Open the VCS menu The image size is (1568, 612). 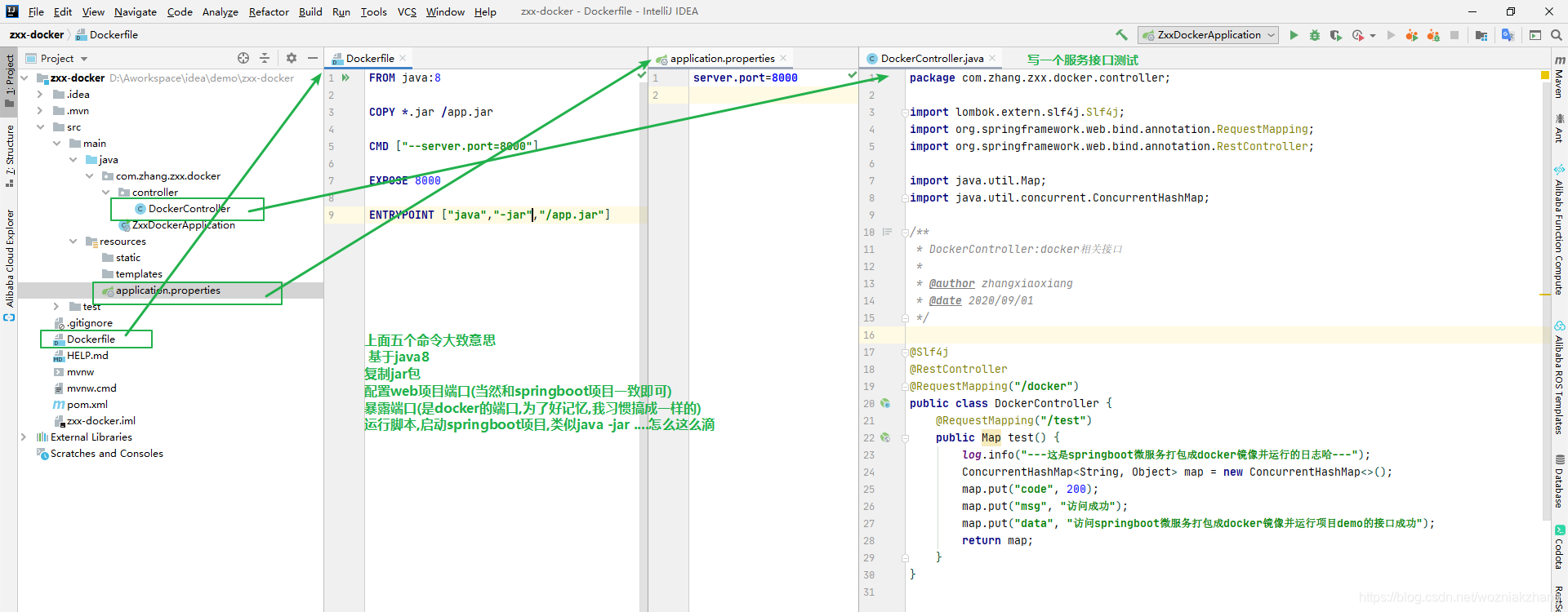click(x=407, y=11)
